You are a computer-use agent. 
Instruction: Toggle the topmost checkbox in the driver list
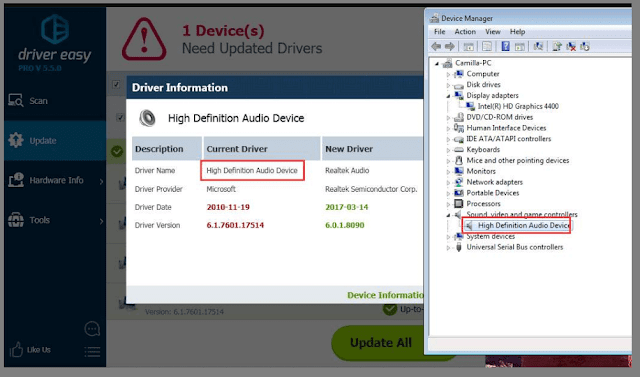(116, 84)
